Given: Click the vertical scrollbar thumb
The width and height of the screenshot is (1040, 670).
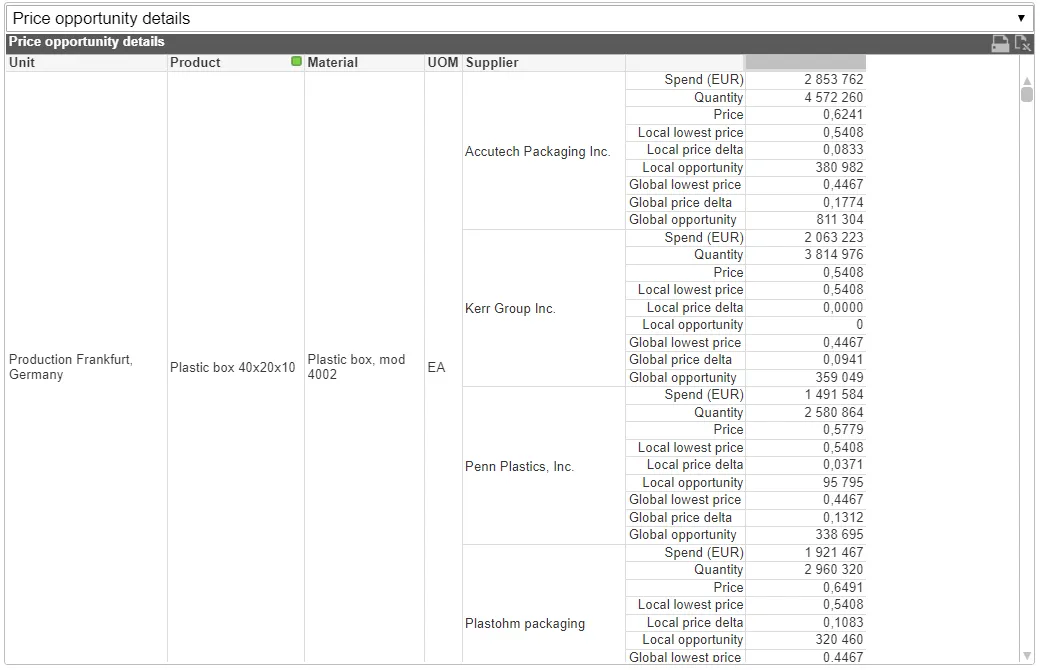Looking at the screenshot, I should coord(1026,95).
